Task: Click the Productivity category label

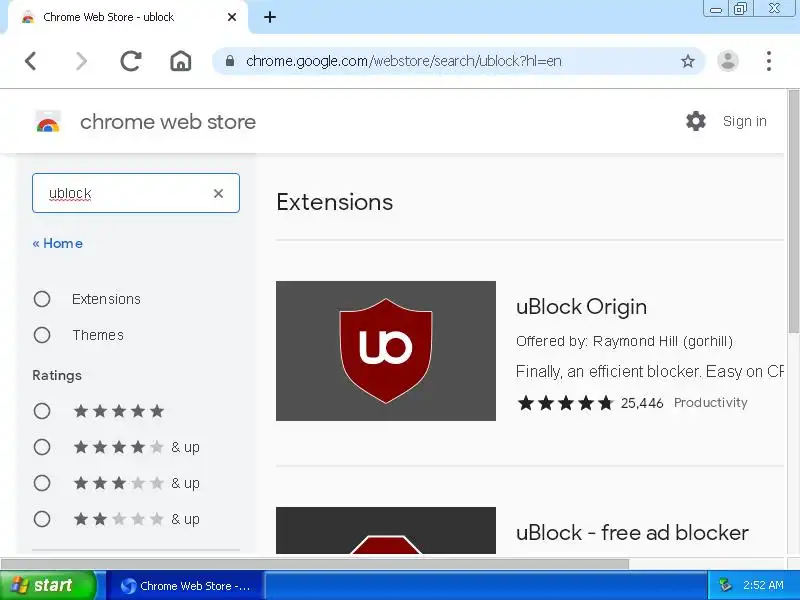Action: (710, 403)
